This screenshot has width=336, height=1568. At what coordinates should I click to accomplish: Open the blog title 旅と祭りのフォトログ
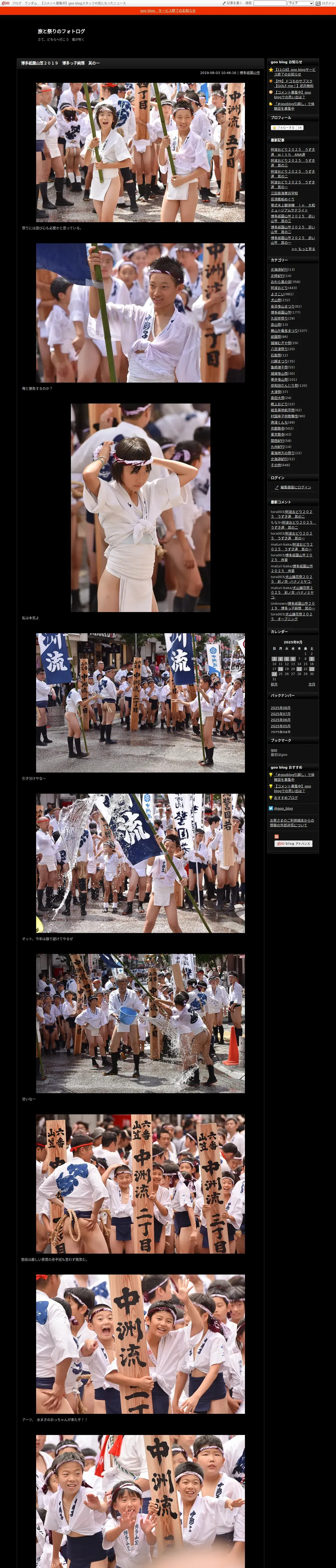(x=61, y=31)
